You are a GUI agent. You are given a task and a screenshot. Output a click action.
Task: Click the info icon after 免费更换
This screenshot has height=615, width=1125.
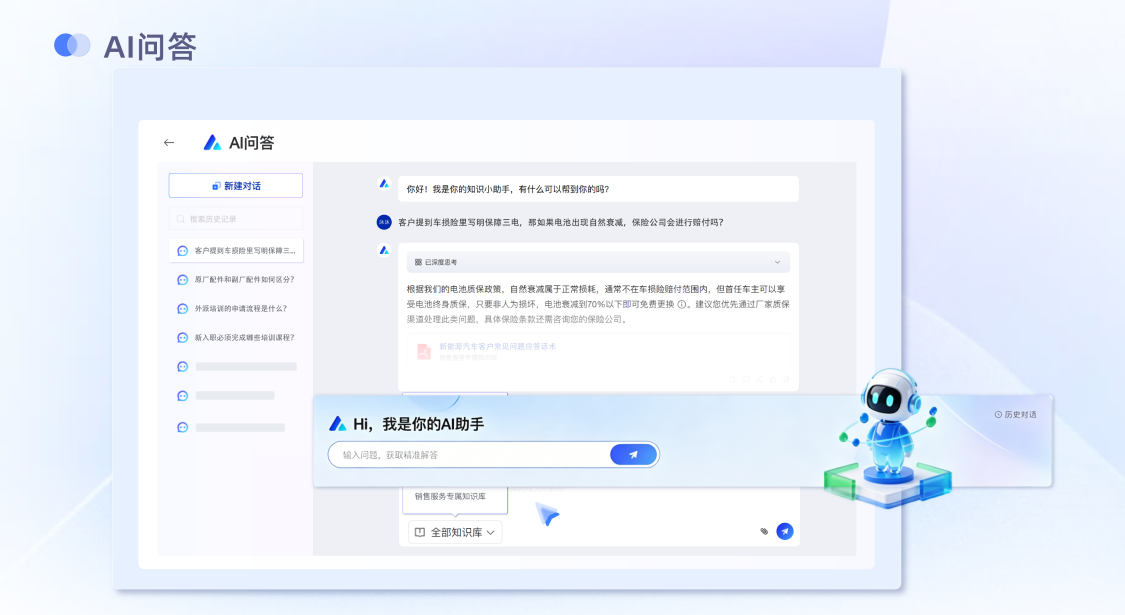click(x=682, y=304)
